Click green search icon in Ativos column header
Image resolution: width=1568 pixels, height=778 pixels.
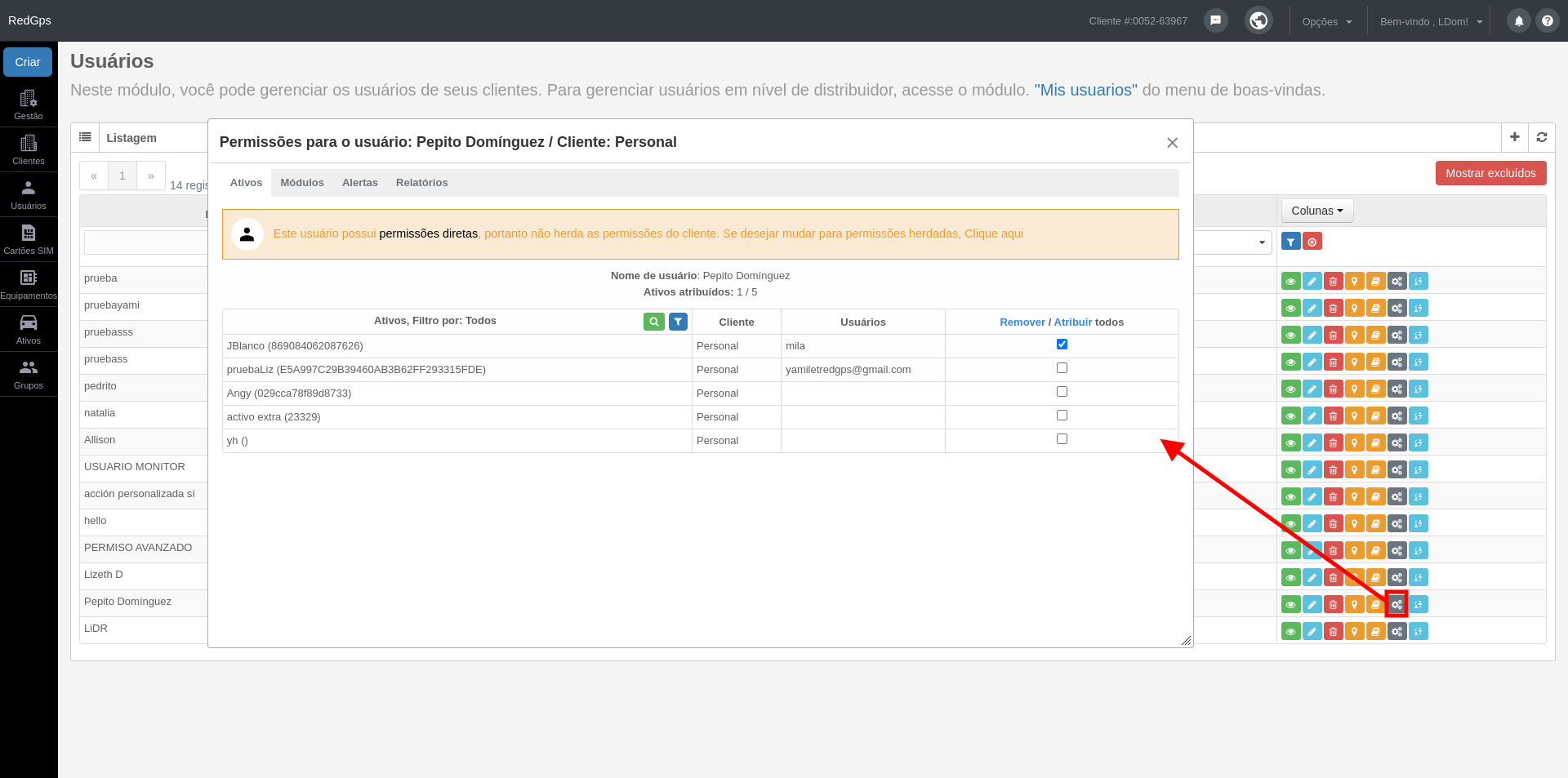(653, 322)
